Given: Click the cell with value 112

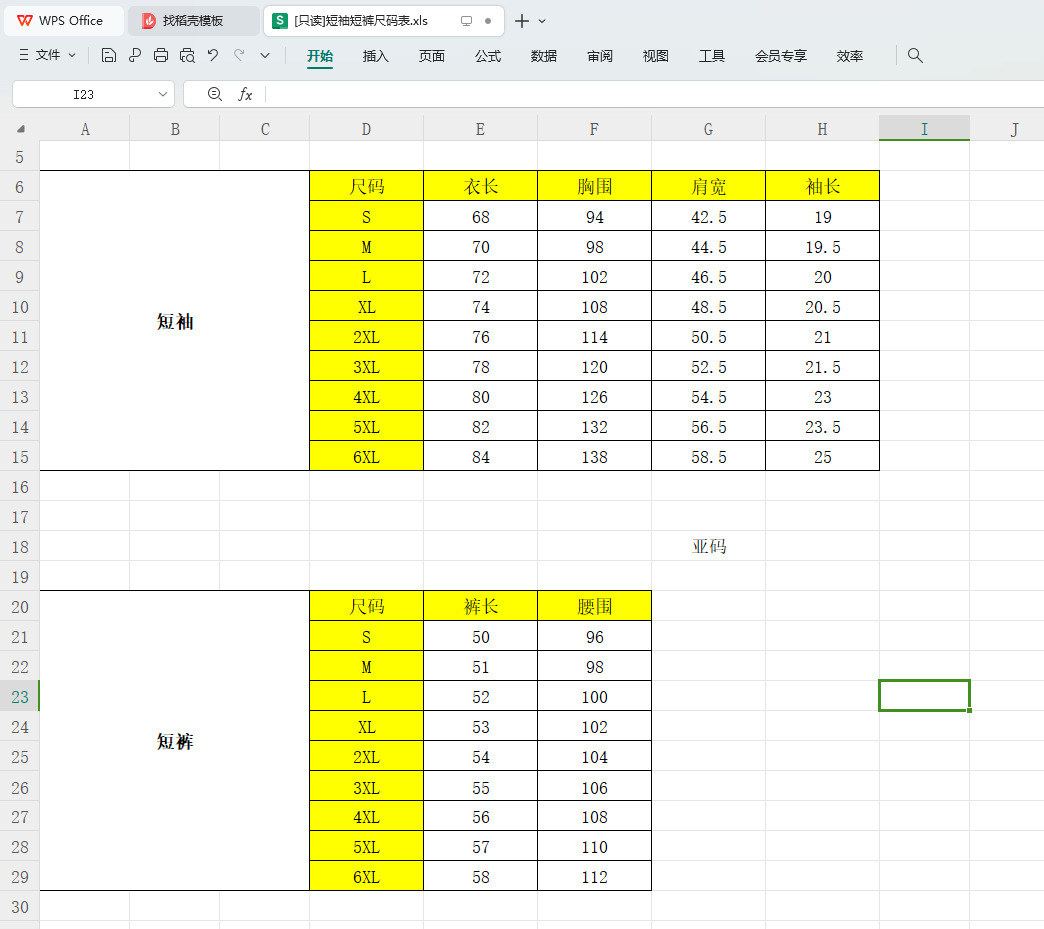Looking at the screenshot, I should pyautogui.click(x=595, y=876).
